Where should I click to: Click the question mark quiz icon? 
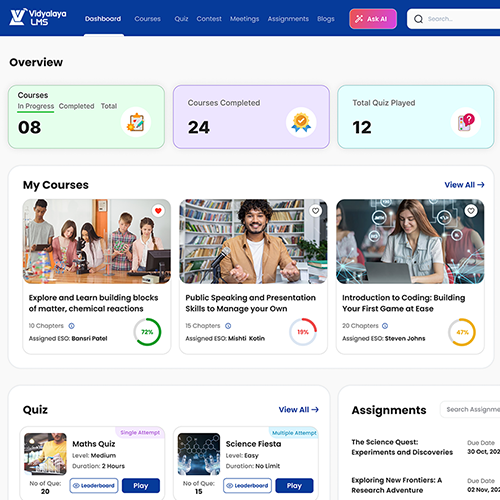[466, 122]
